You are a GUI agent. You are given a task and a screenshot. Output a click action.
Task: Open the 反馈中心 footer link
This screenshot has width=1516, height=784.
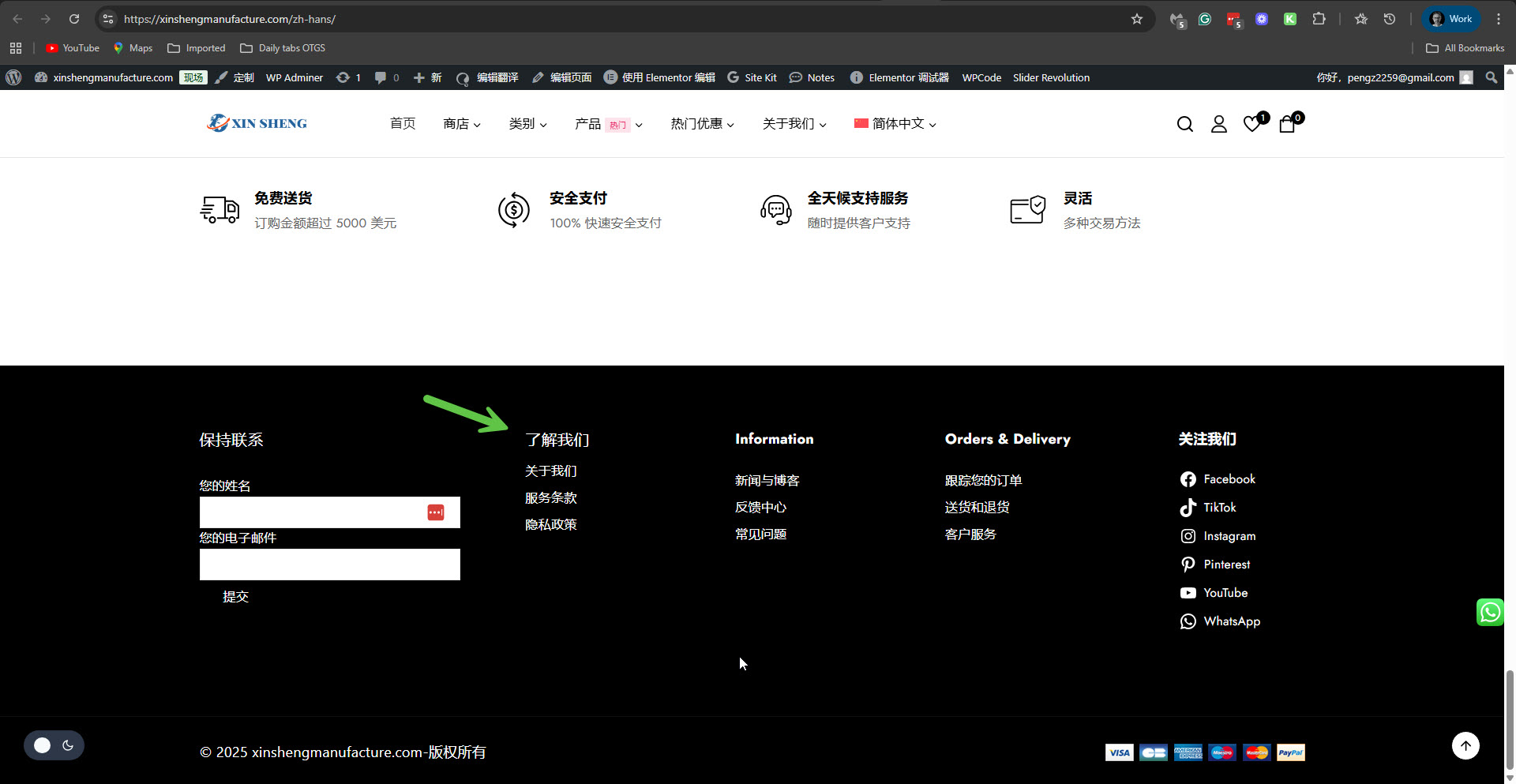coord(761,508)
